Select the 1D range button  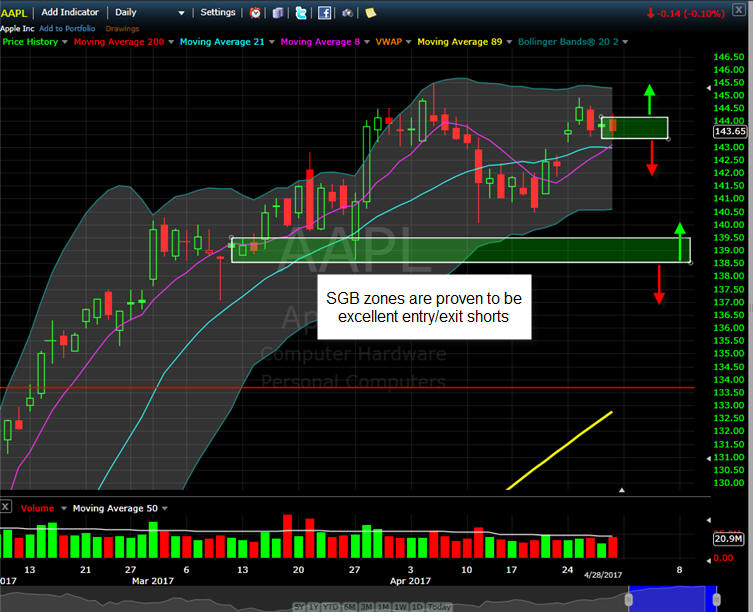pyautogui.click(x=417, y=607)
